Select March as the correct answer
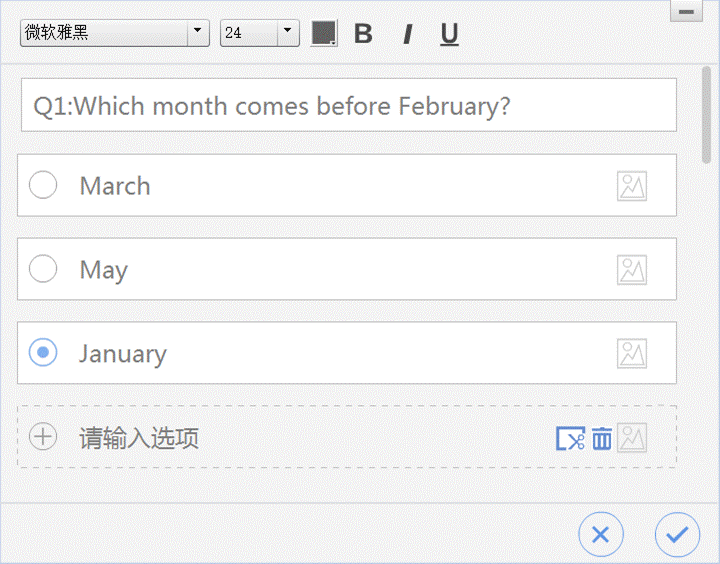This screenshot has width=720, height=564. (43, 185)
